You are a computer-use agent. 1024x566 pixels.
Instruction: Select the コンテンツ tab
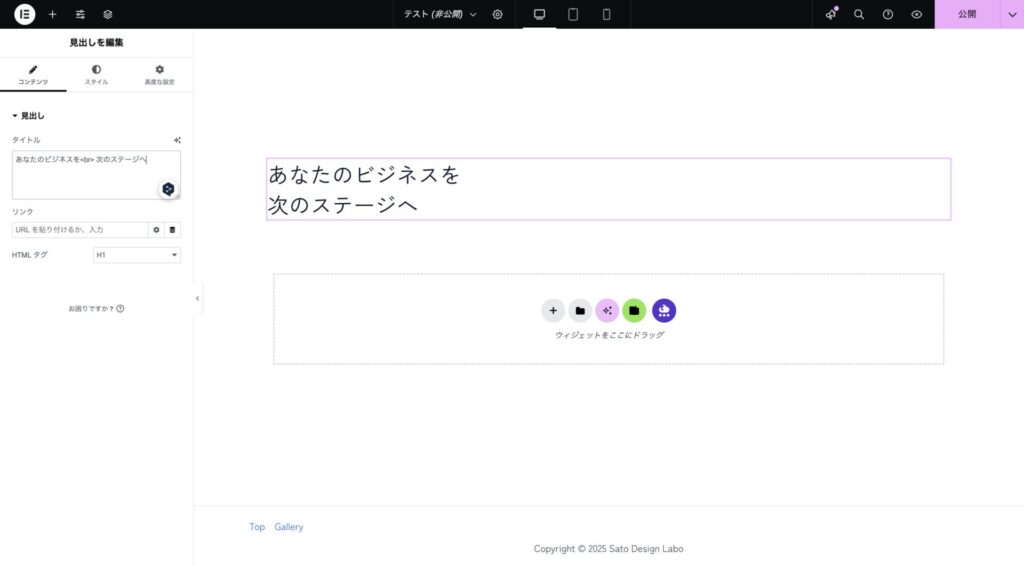point(33,74)
